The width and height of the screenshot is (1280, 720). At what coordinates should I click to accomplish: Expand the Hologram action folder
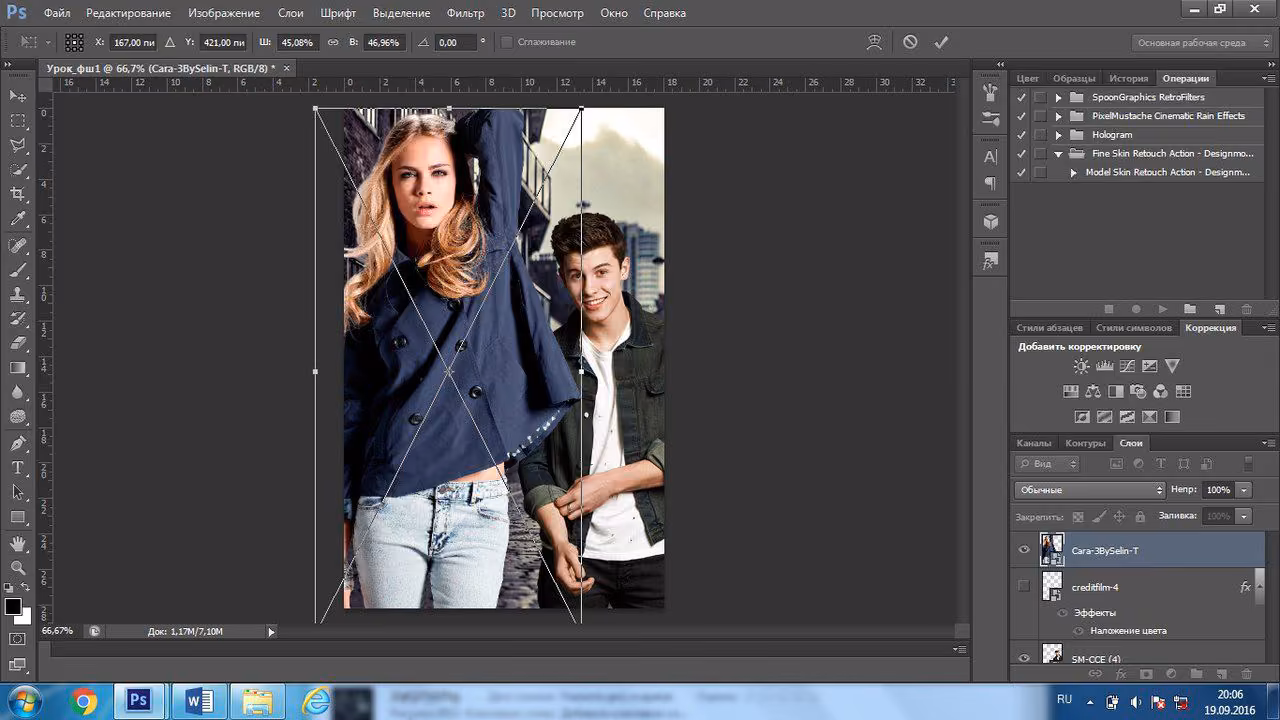(1059, 135)
